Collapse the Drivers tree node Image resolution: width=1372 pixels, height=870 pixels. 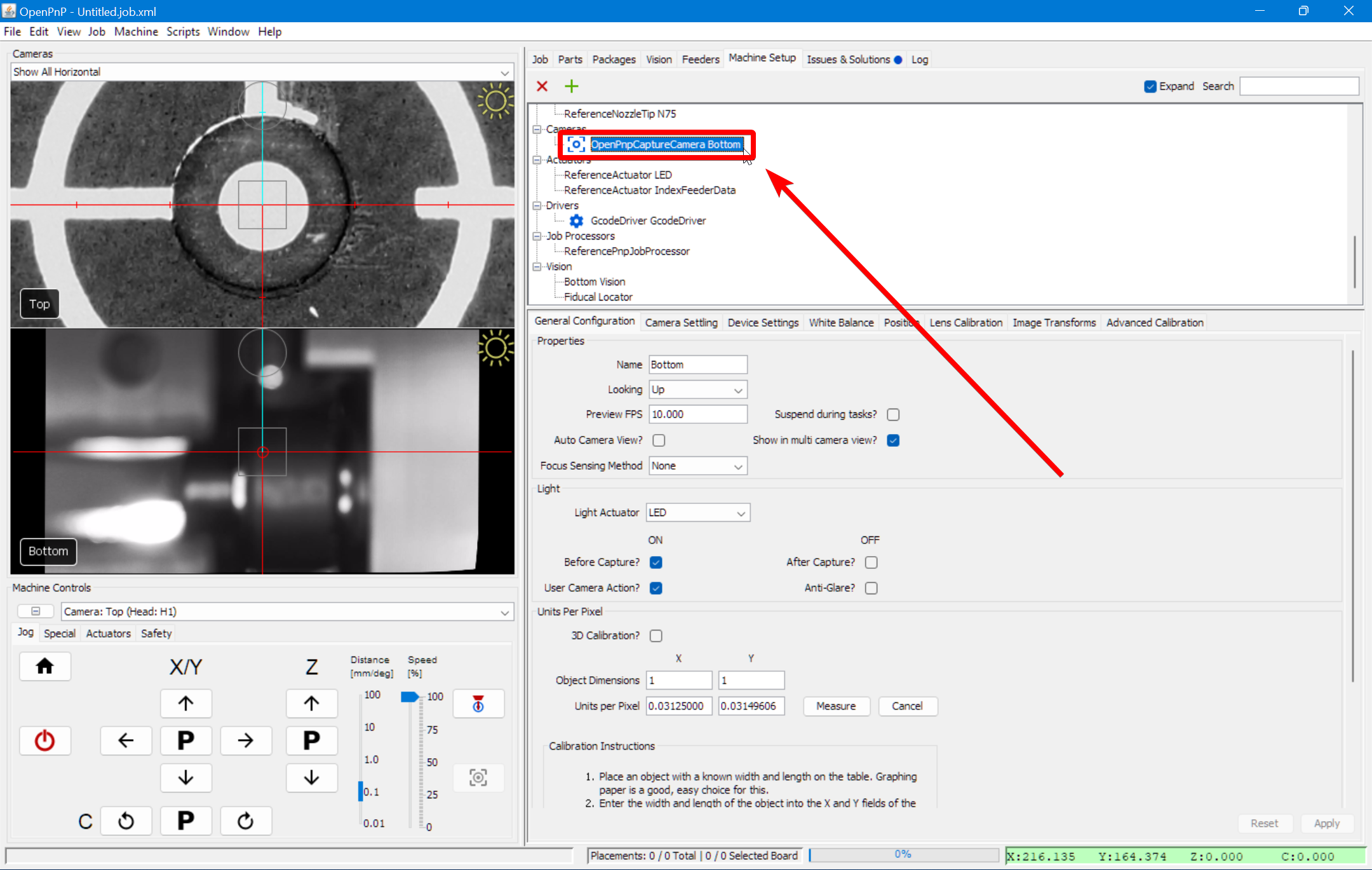[537, 205]
